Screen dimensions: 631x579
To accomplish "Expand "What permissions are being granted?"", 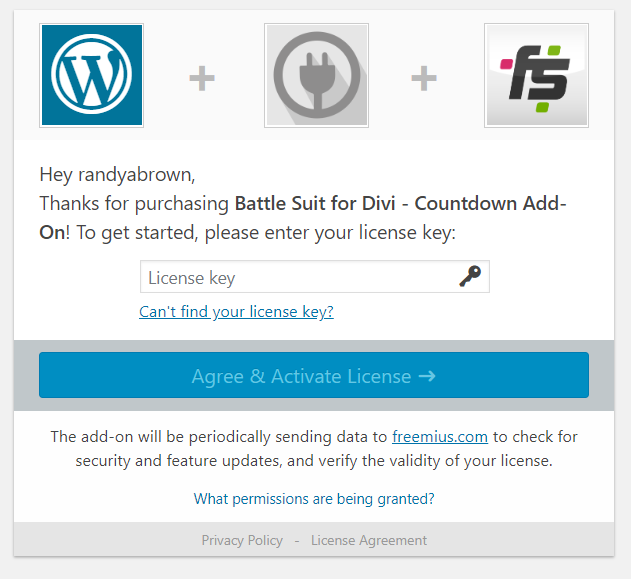I will pyautogui.click(x=314, y=498).
